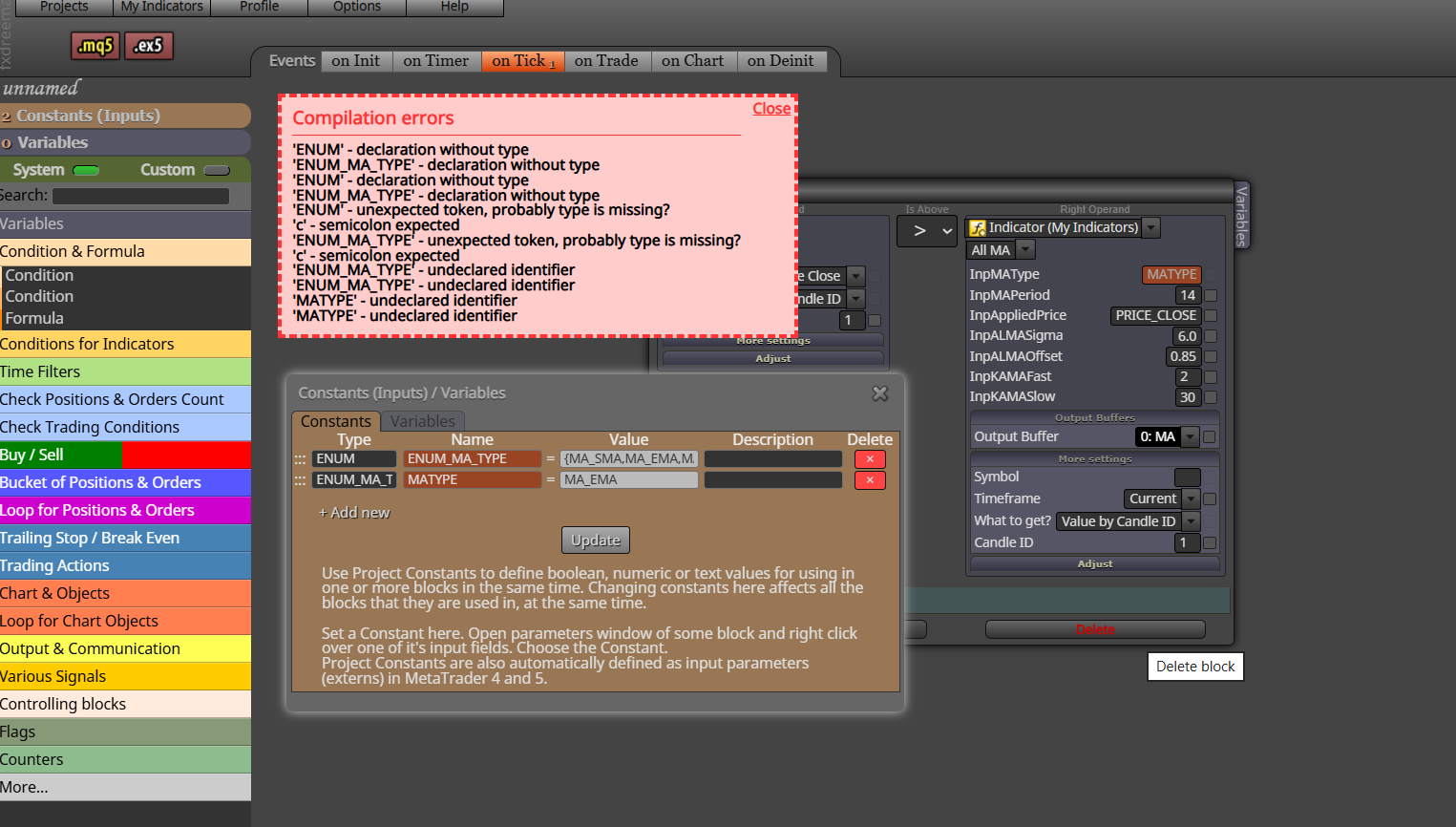Switch to the on Deinit event tab
The image size is (1456, 827).
[x=781, y=61]
